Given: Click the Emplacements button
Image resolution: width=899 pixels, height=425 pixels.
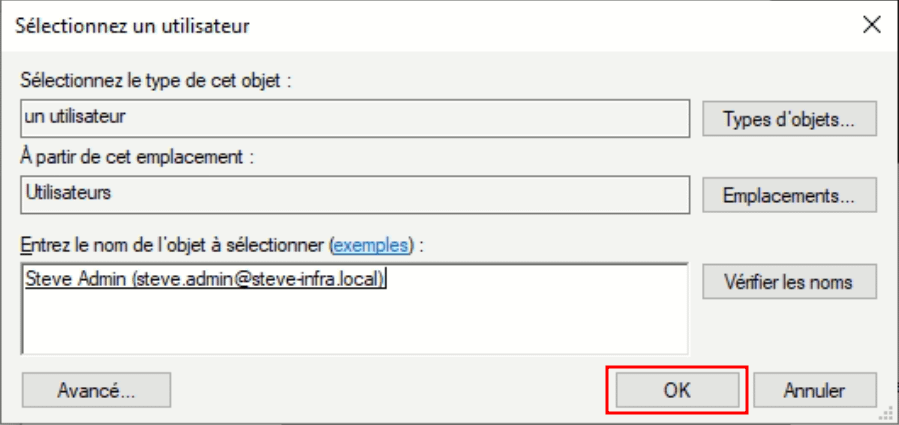Looking at the screenshot, I should (789, 195).
